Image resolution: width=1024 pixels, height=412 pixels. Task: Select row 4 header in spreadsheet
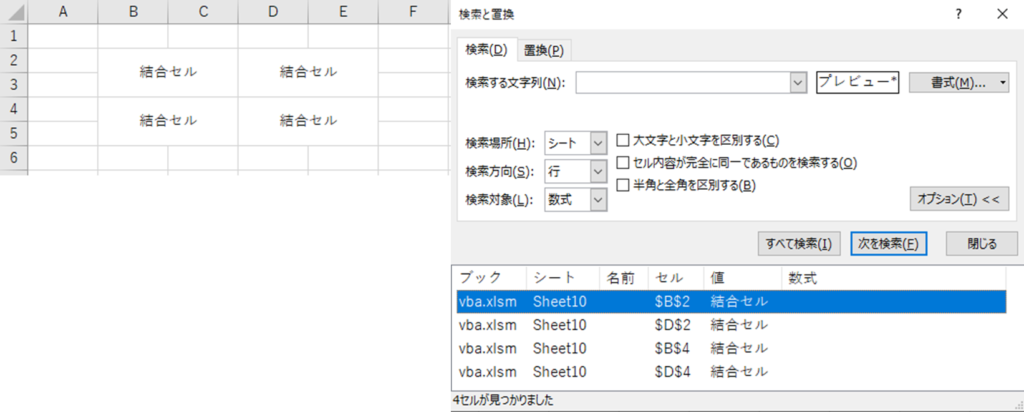point(14,109)
